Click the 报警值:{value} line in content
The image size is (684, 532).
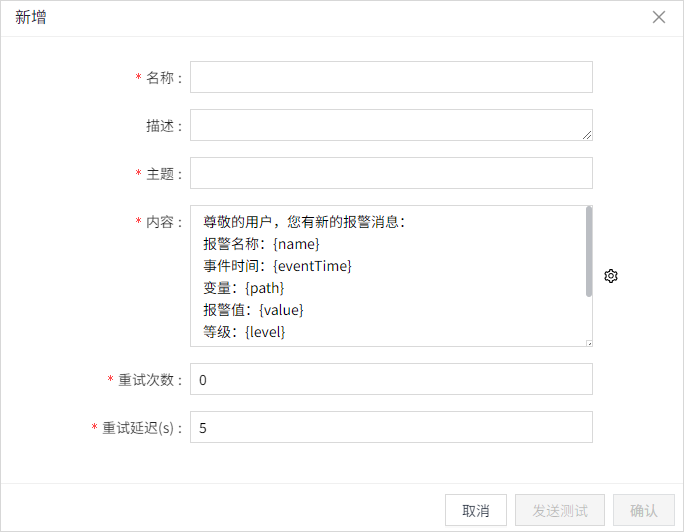point(252,309)
